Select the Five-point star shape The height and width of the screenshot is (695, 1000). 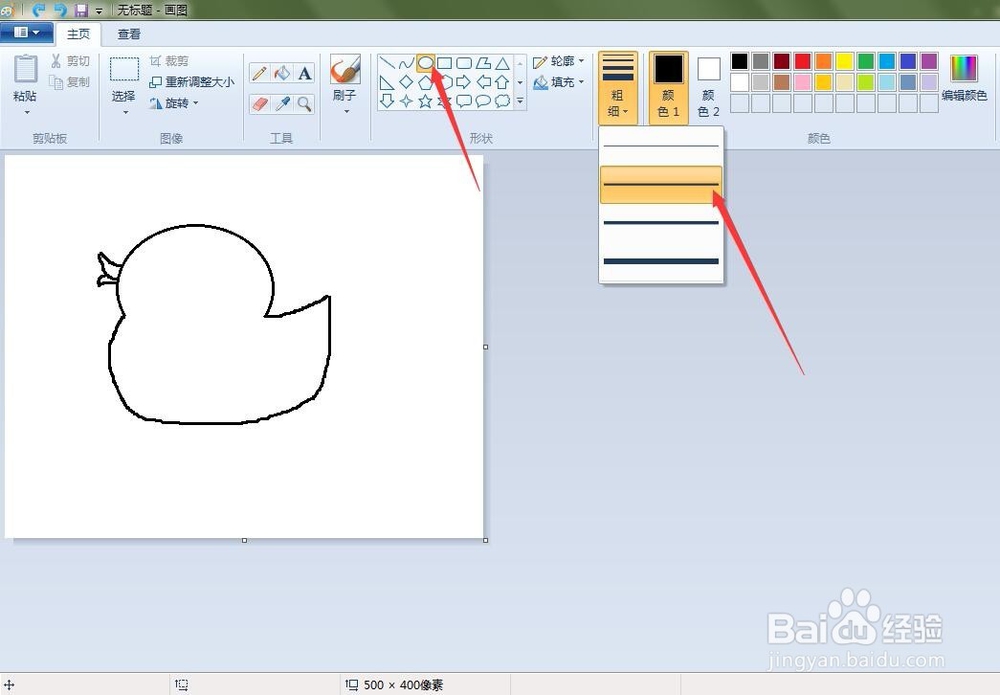tap(425, 101)
